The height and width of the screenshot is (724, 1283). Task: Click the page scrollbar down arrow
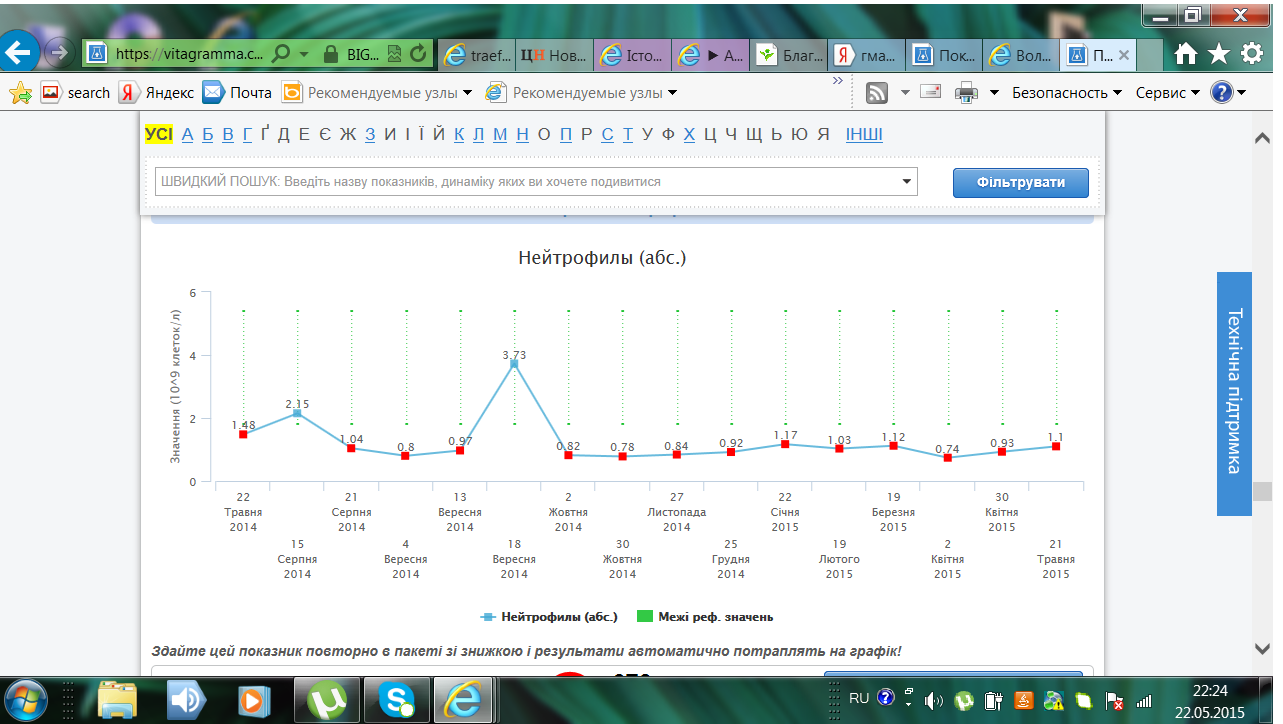click(x=1262, y=649)
